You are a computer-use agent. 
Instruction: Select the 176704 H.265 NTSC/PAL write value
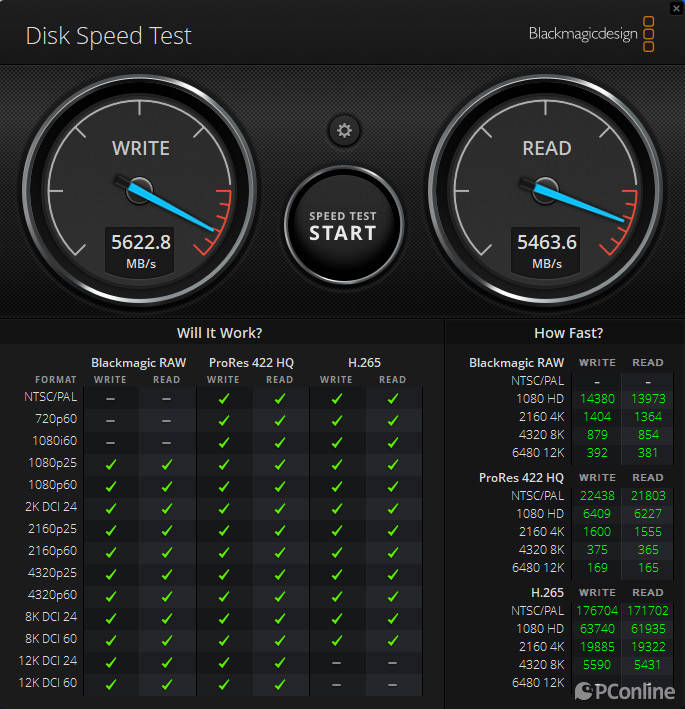coord(596,610)
